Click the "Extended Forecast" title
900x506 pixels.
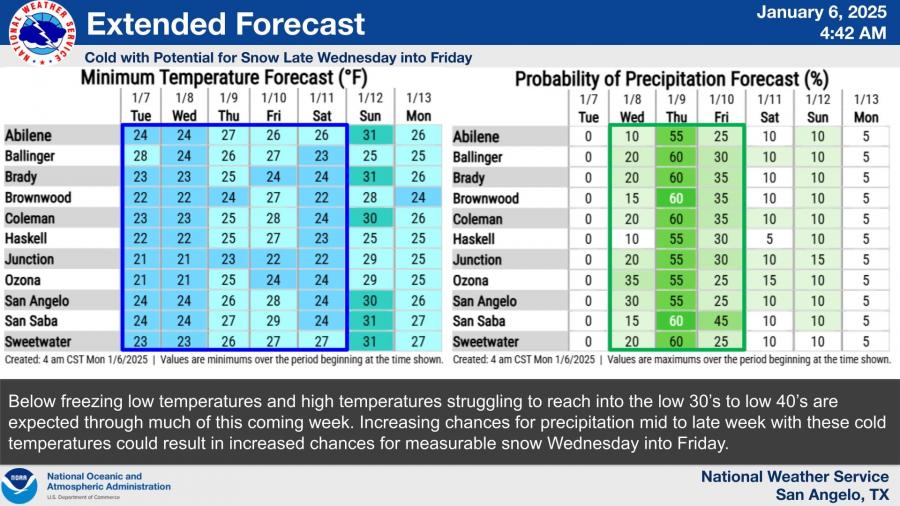pos(233,25)
